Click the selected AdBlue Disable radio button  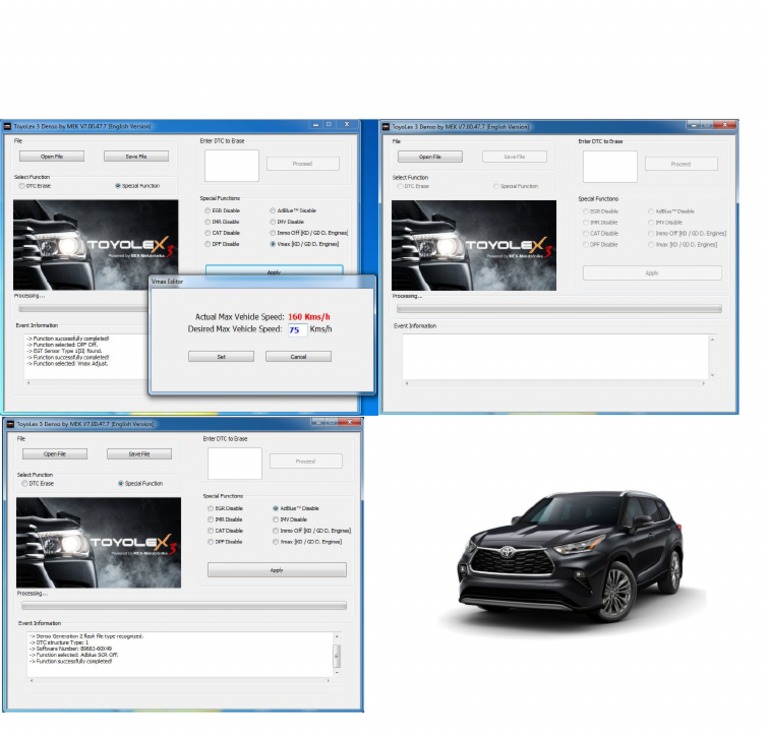[276, 508]
